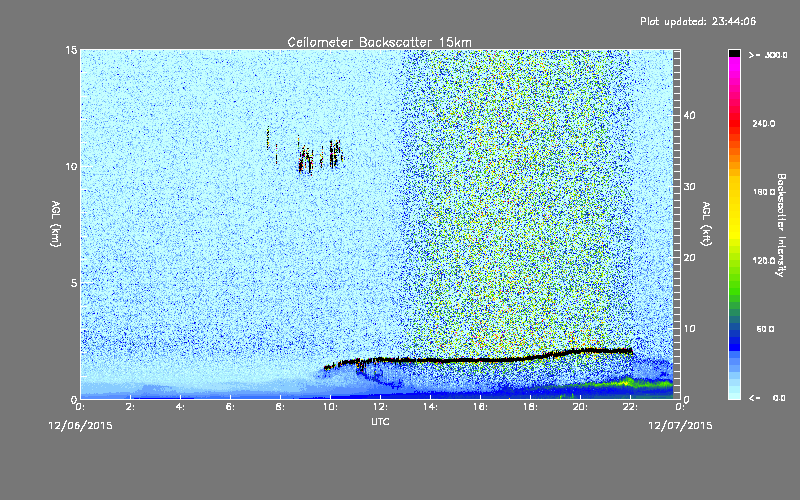Click the '>= 300.0' colorbar maximum label
The height and width of the screenshot is (500, 800).
pos(768,55)
